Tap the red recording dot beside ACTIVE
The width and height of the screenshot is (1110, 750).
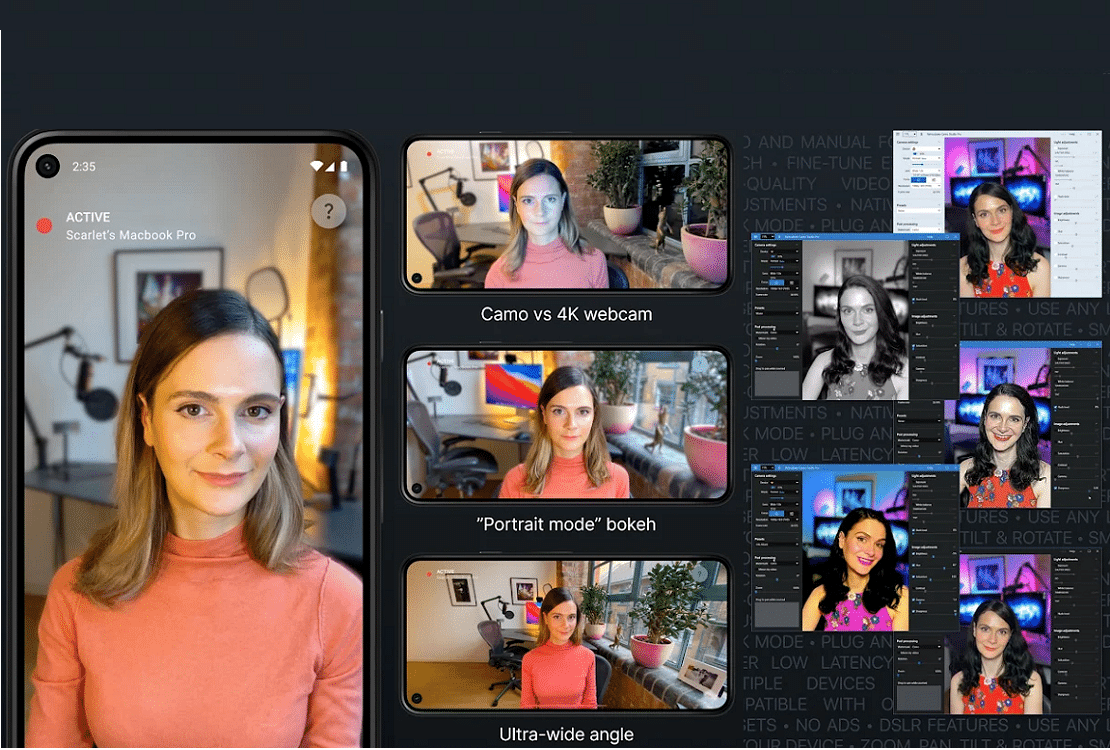coord(44,225)
